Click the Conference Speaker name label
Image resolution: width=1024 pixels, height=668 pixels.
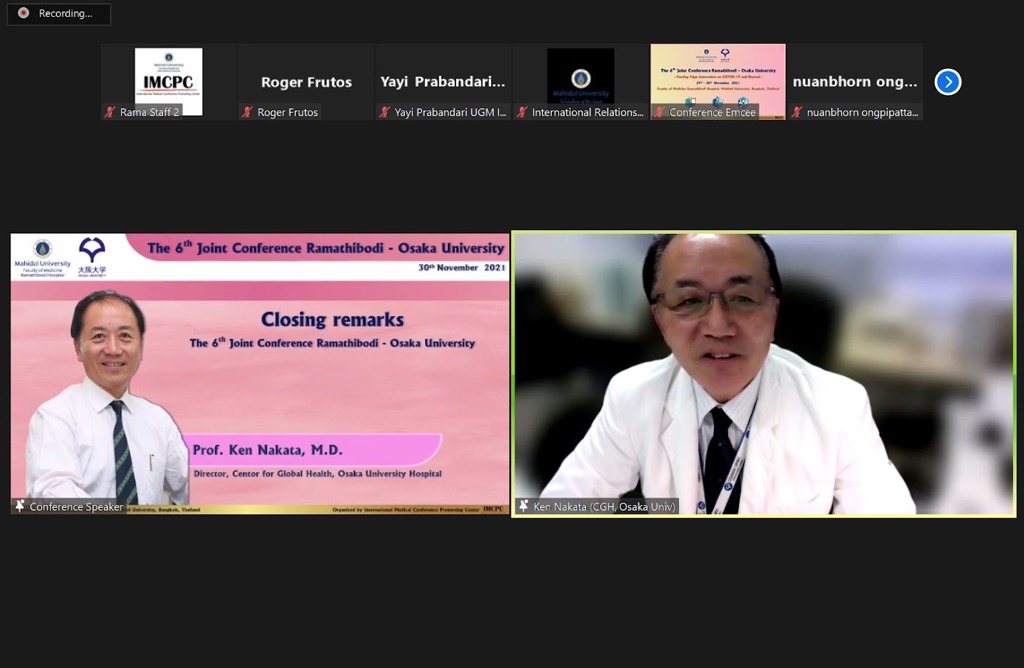pyautogui.click(x=76, y=507)
